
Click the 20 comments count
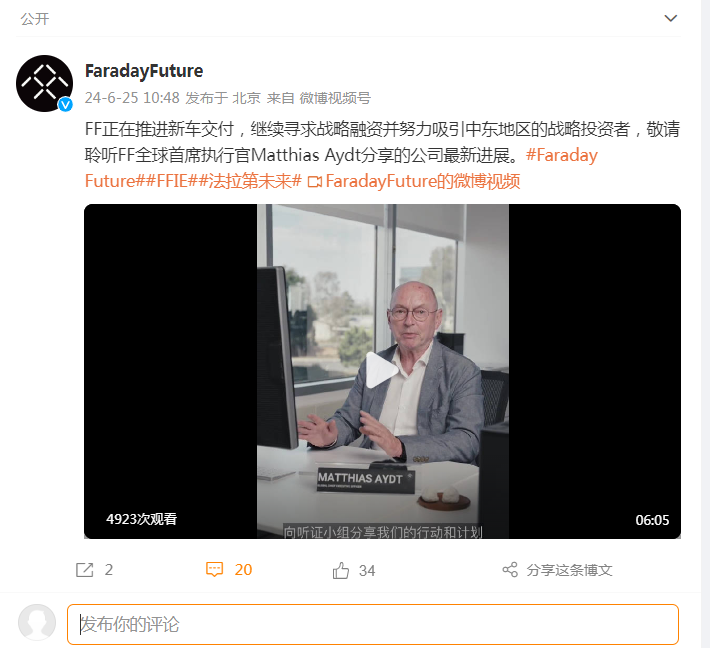(x=243, y=570)
